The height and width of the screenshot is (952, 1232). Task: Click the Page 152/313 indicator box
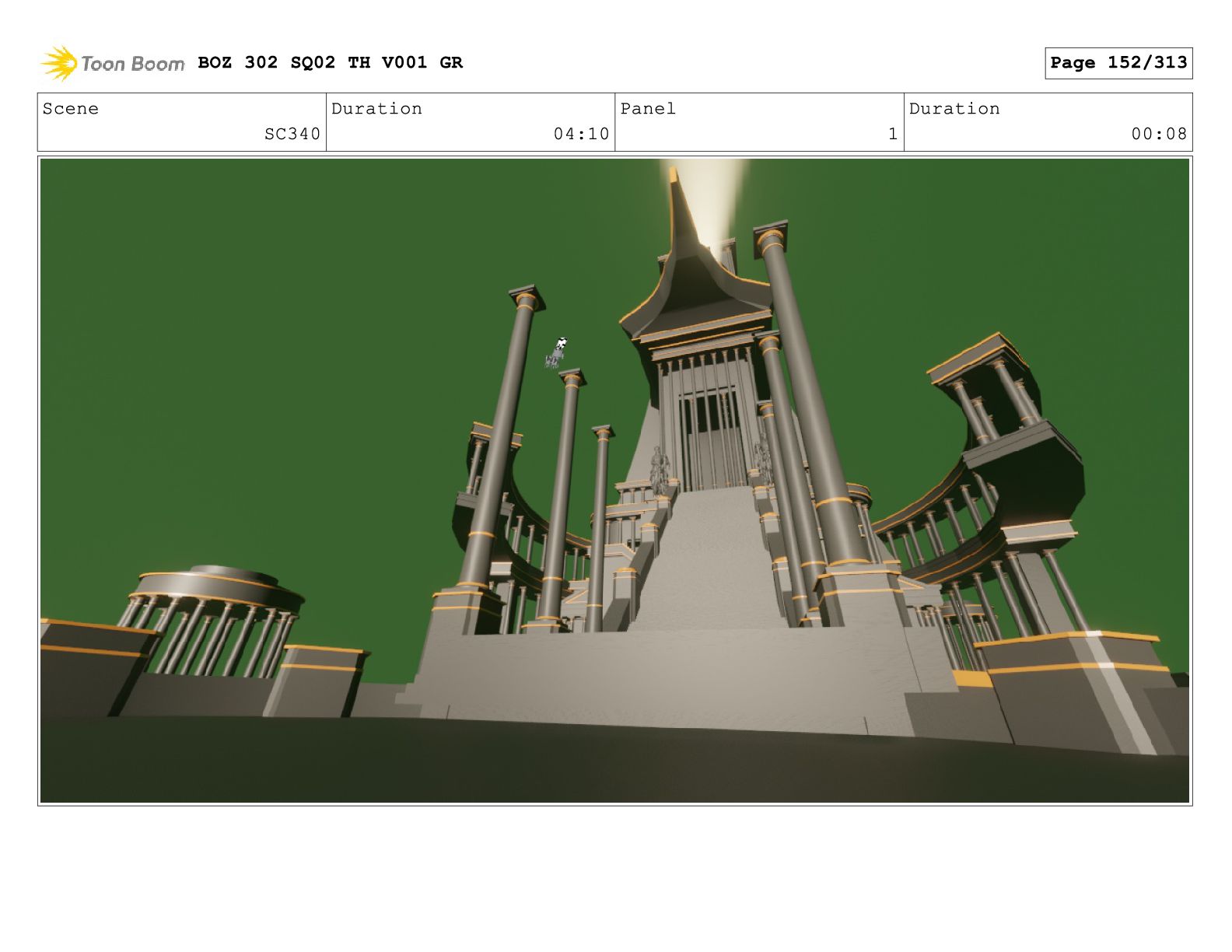(1118, 63)
